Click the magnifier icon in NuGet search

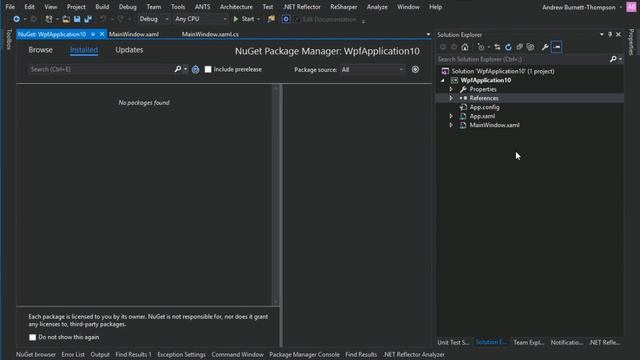pos(178,69)
